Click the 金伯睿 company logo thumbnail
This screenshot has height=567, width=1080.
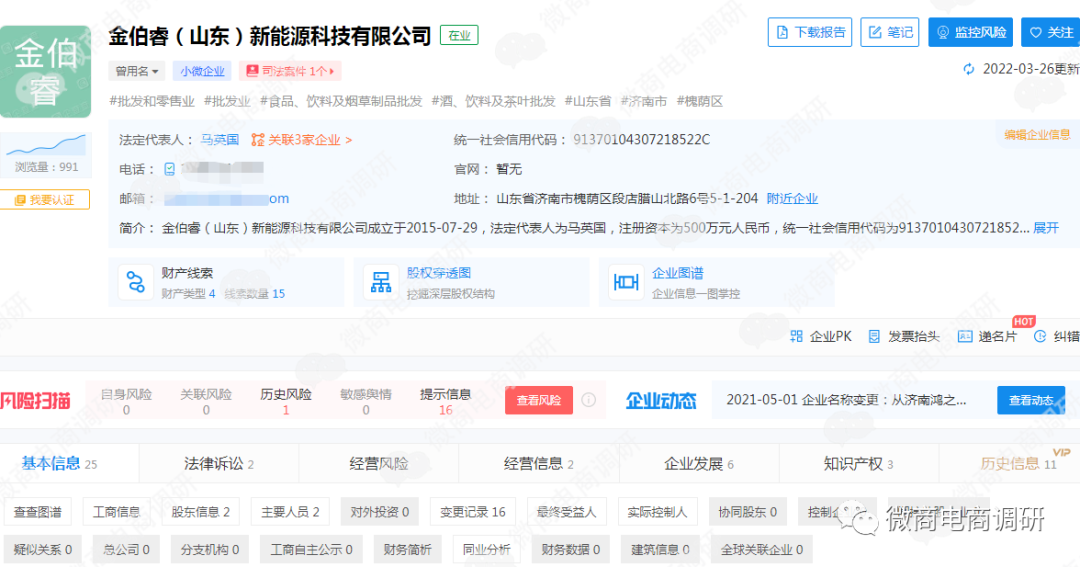click(x=45, y=72)
